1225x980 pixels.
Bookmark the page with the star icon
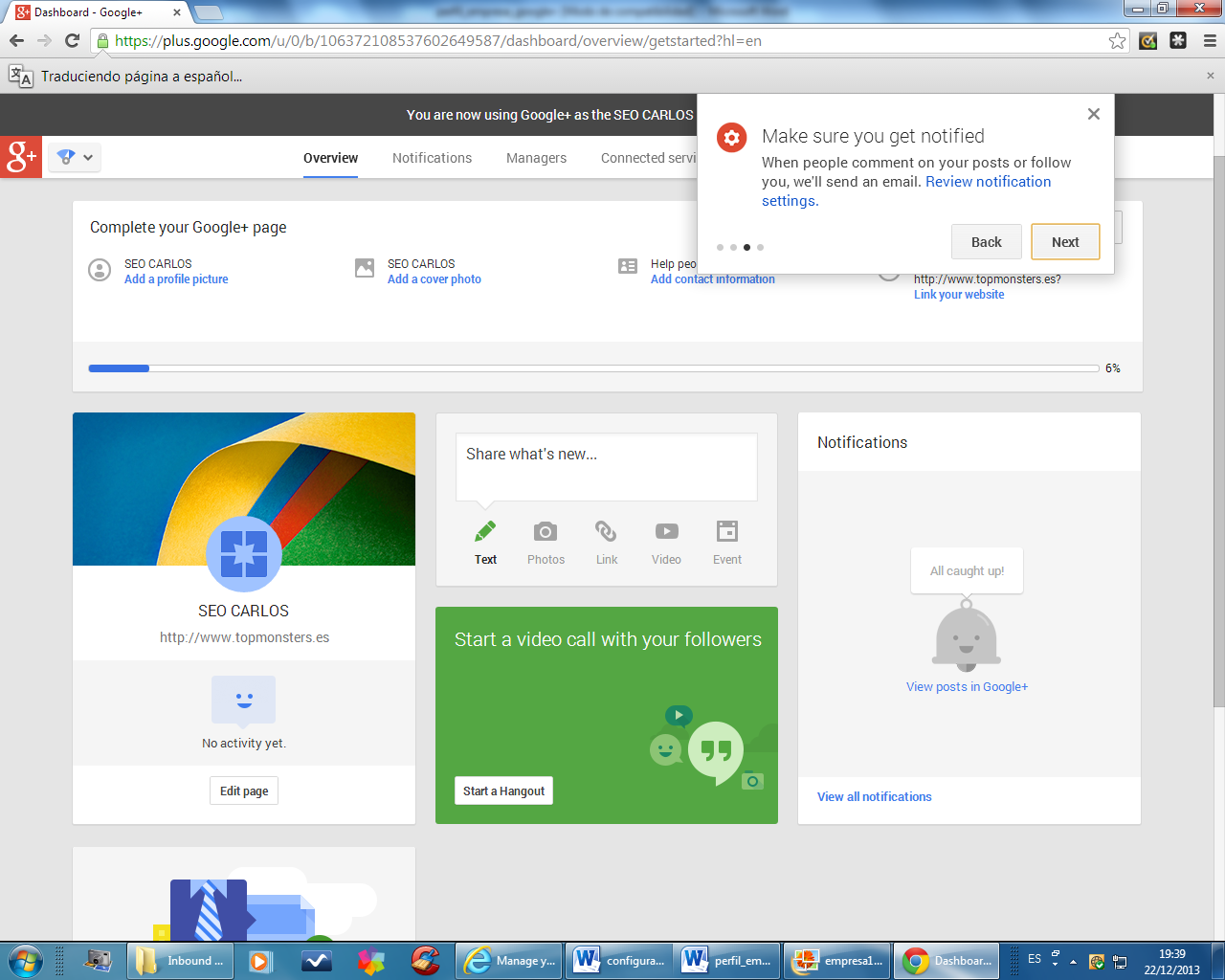click(x=1117, y=41)
